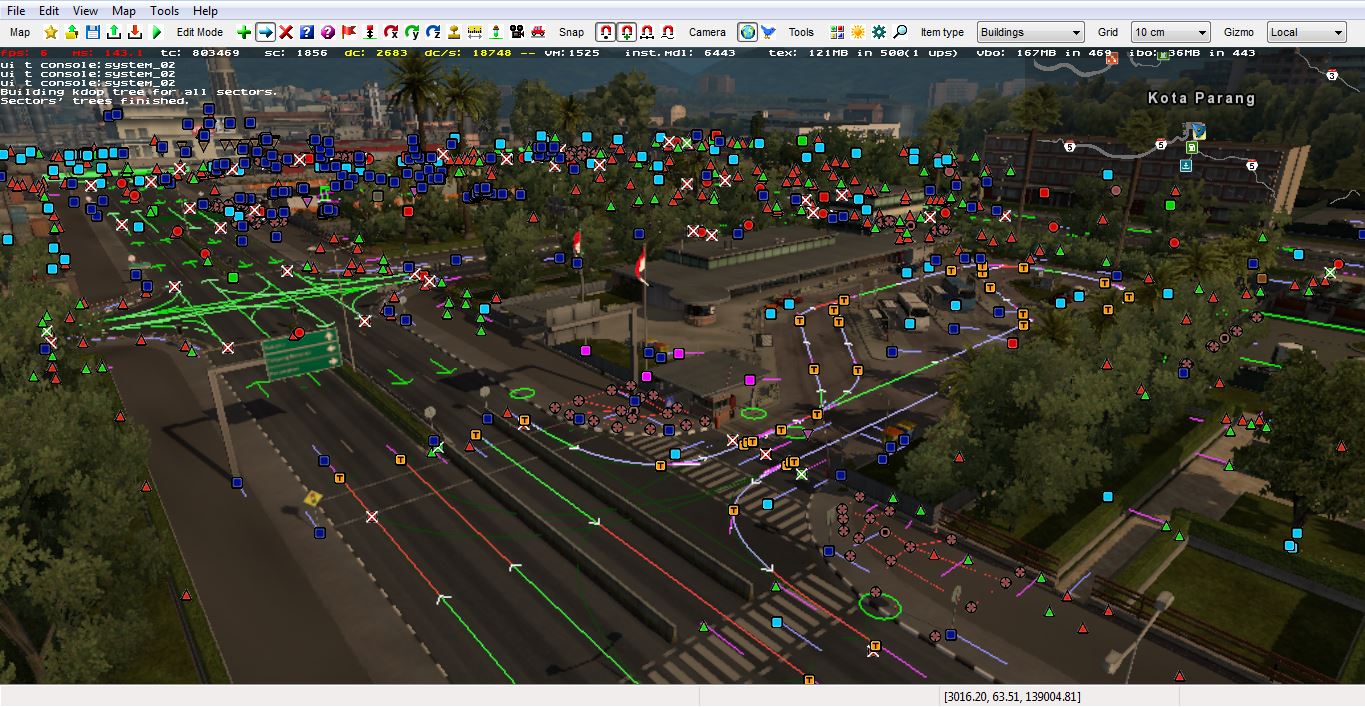Toggle the third Snap magnet option
Viewport: 1365px width, 707px height.
pos(647,32)
